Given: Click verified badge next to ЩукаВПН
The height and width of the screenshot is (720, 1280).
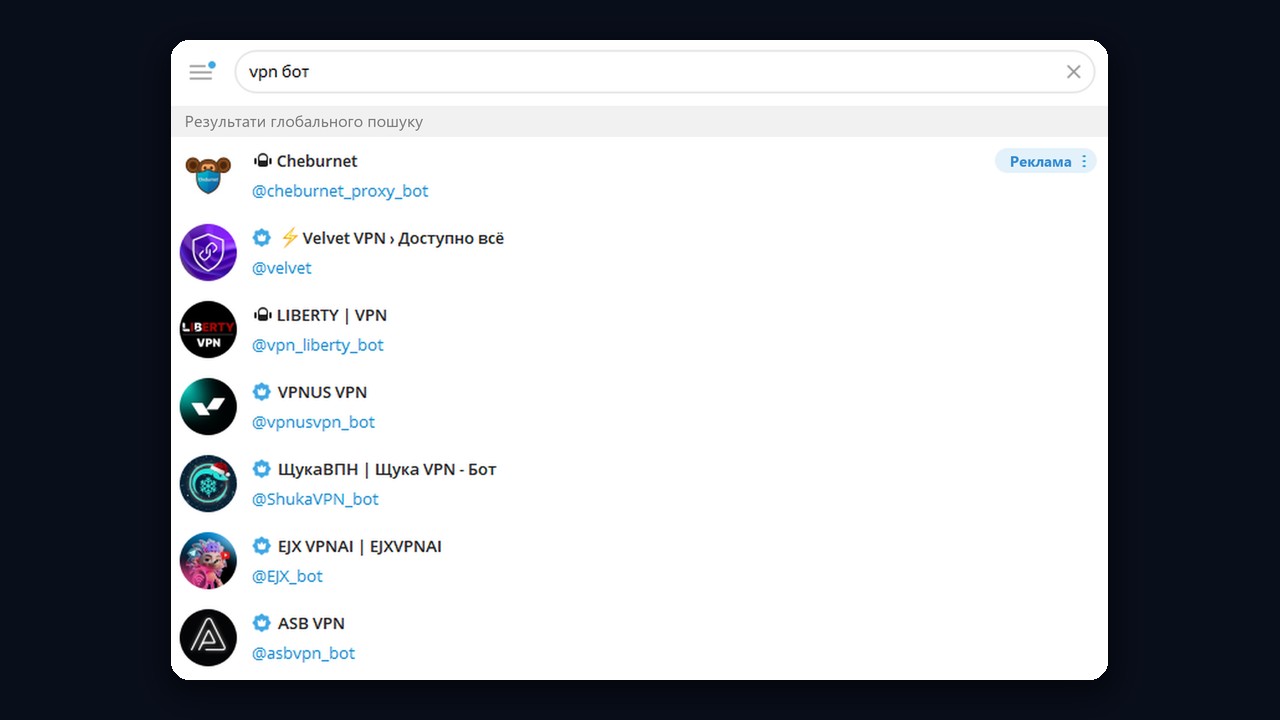Looking at the screenshot, I should [x=261, y=469].
